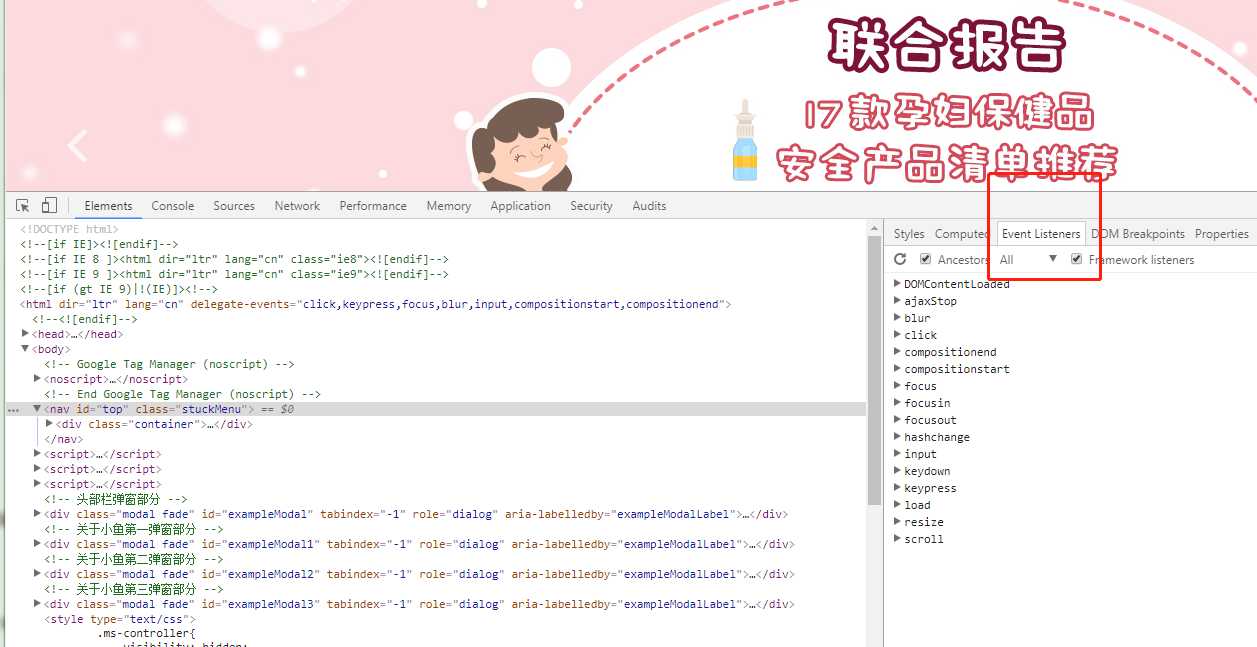Open the Audits tab
Screen dimensions: 1257x647
(x=649, y=206)
